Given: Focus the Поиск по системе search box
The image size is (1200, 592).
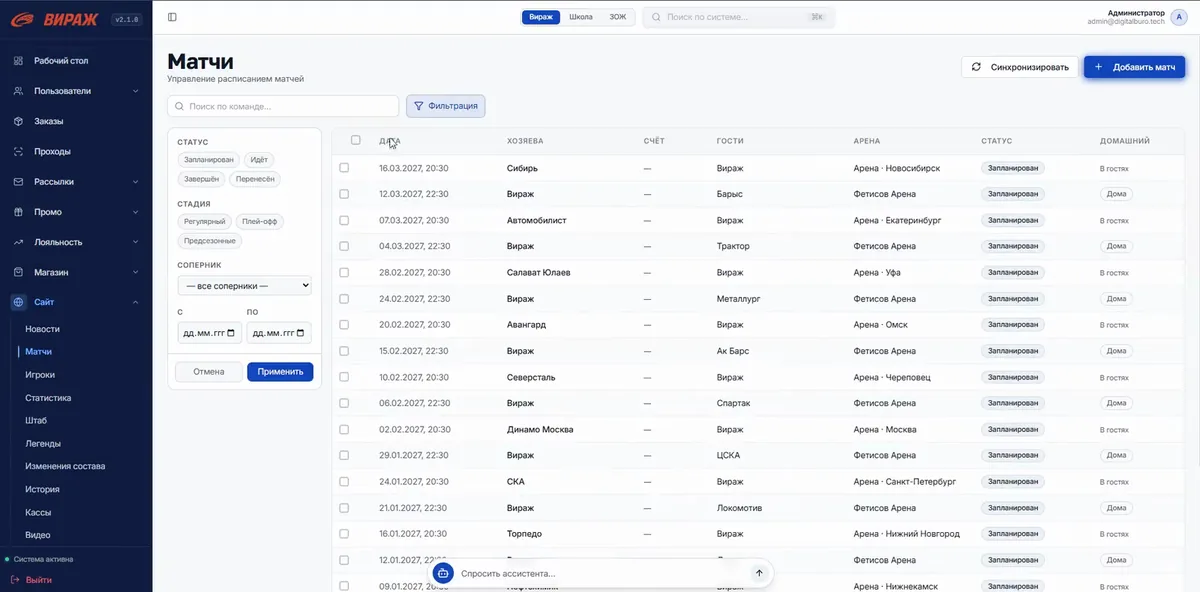Looking at the screenshot, I should 738,17.
